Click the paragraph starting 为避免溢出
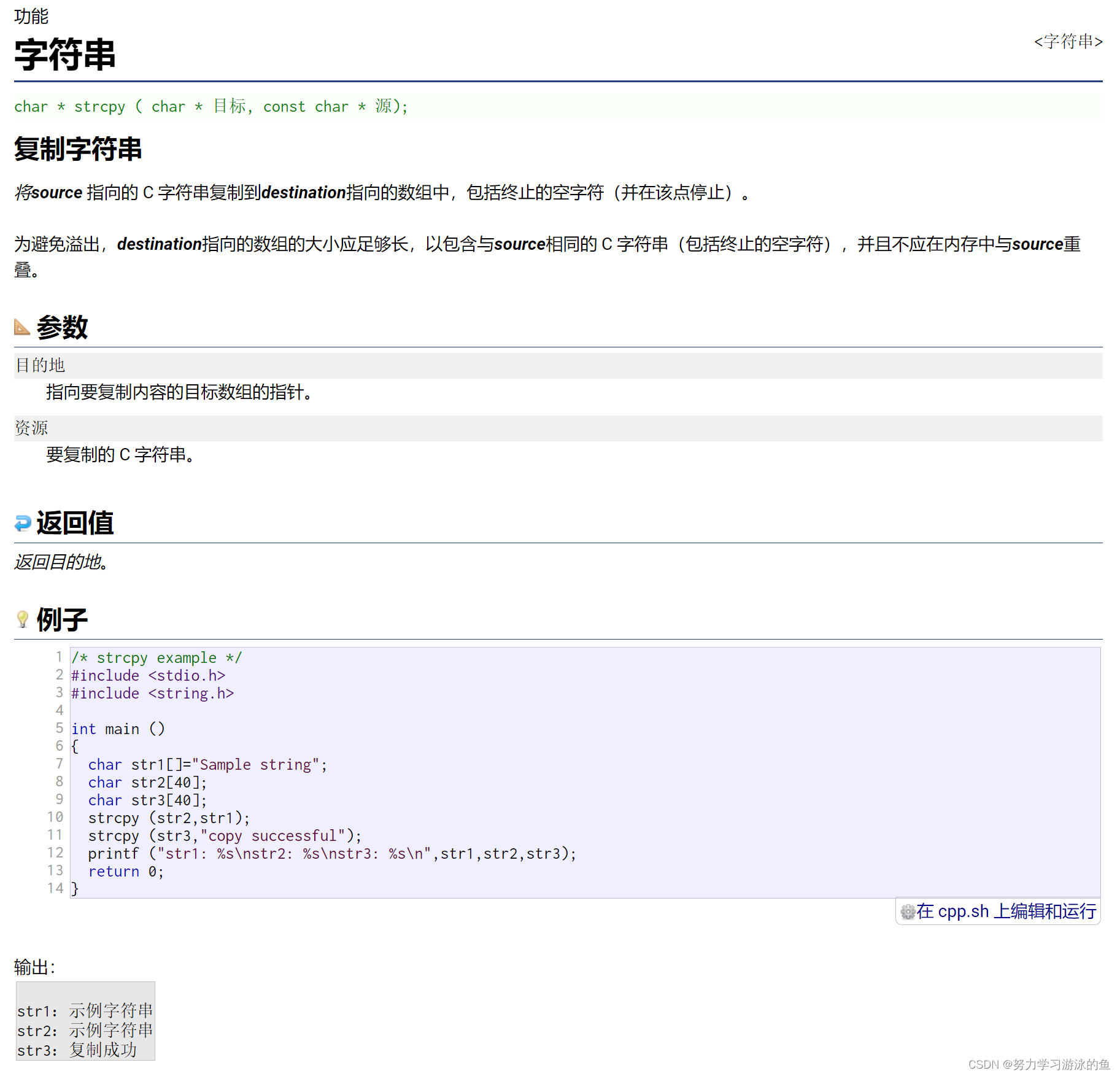1120x1076 pixels. pyautogui.click(x=547, y=257)
